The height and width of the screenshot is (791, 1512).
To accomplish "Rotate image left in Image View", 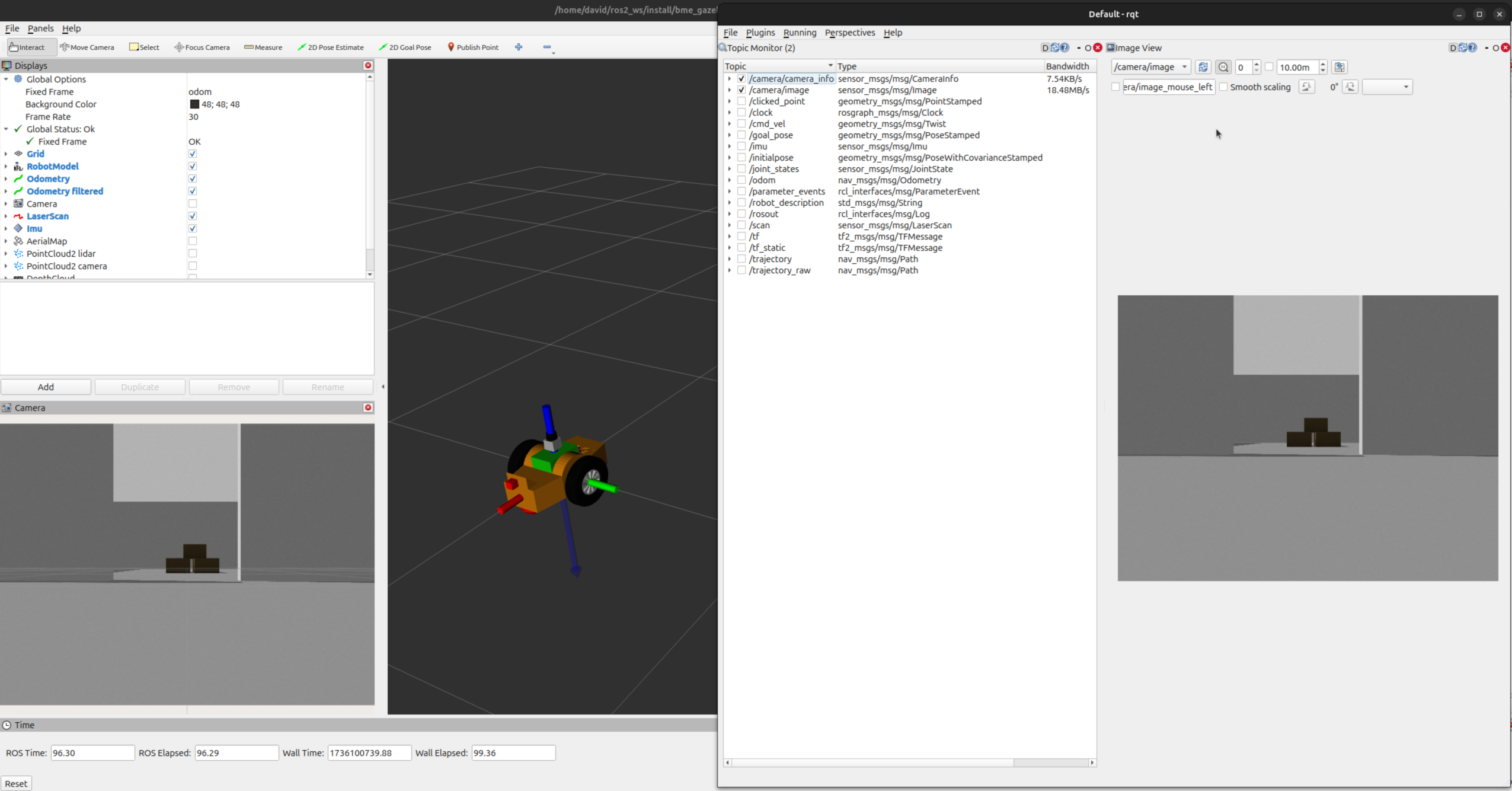I will pos(1306,87).
